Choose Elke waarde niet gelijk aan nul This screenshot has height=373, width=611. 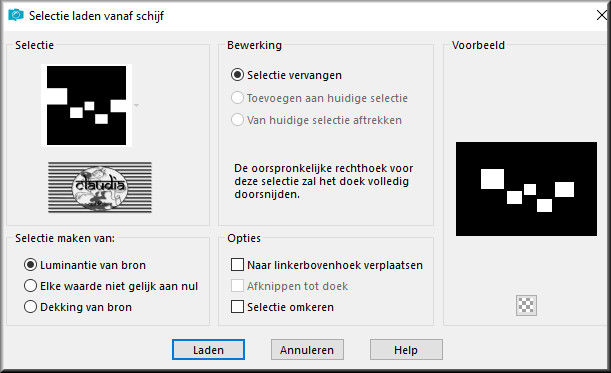(x=30, y=286)
